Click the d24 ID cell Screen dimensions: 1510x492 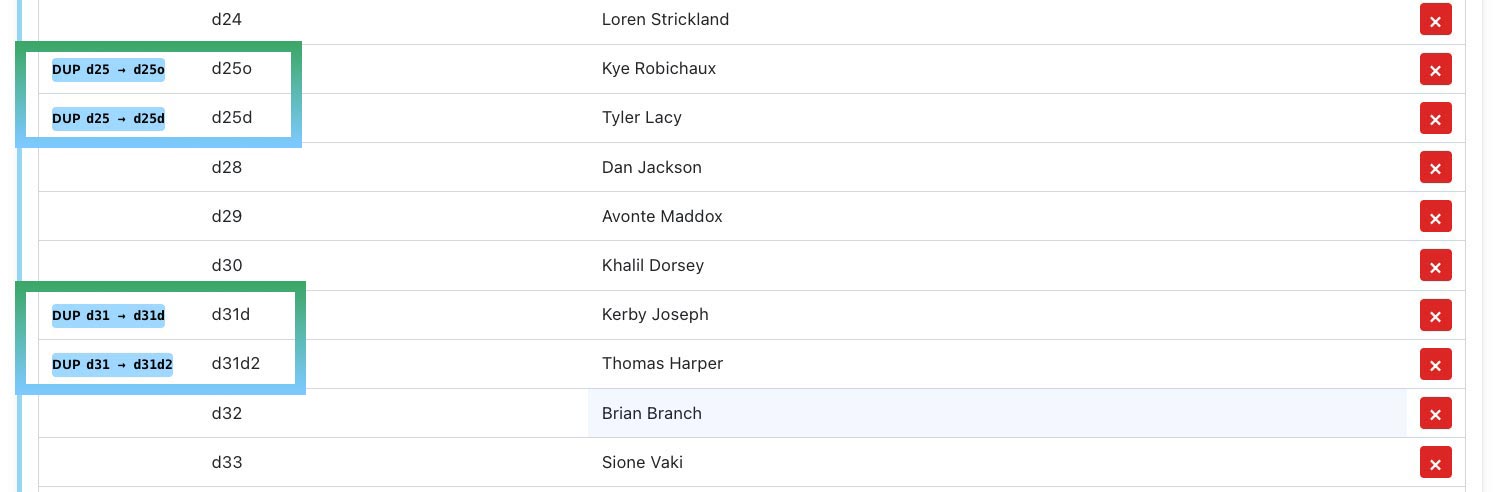point(227,19)
